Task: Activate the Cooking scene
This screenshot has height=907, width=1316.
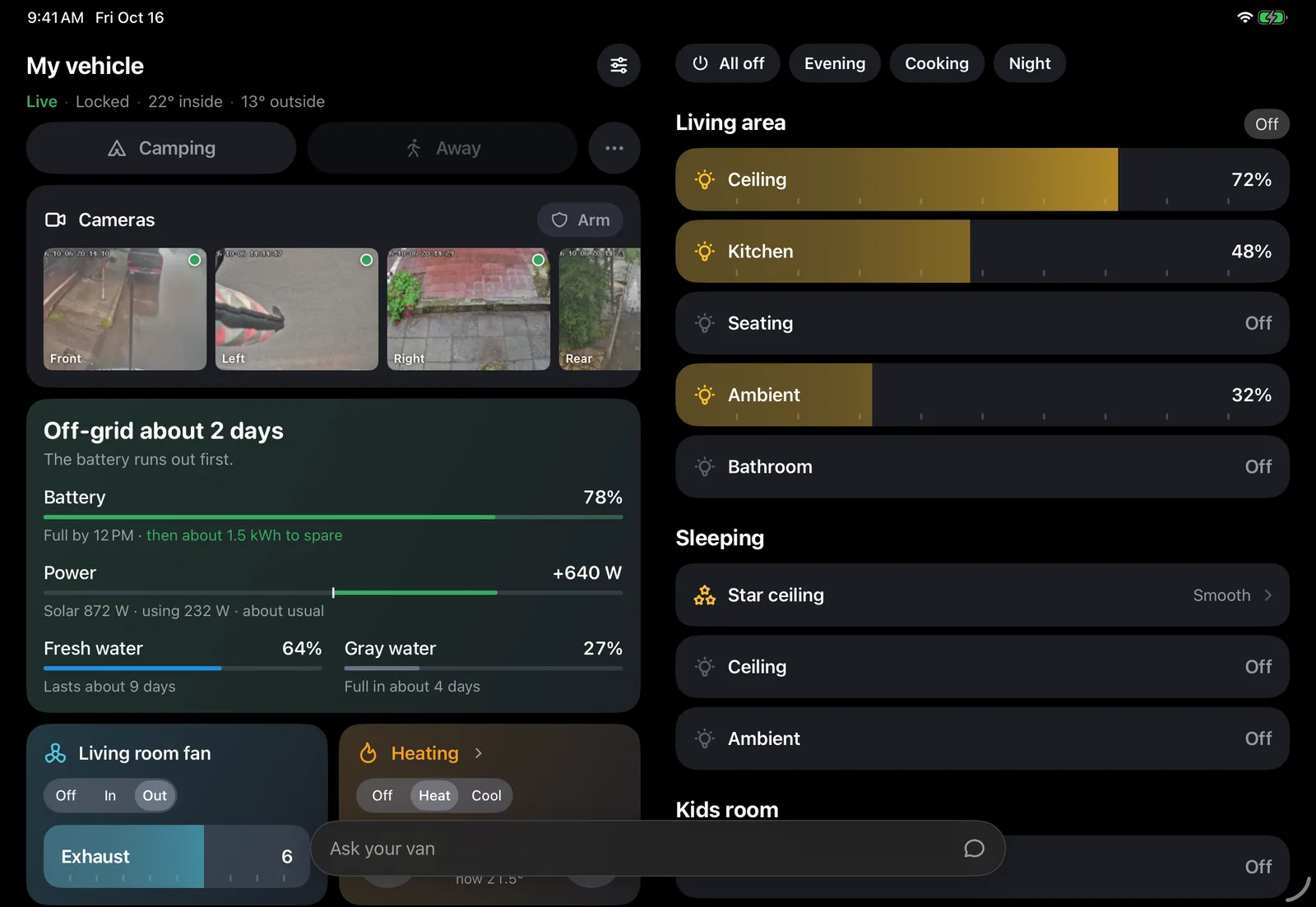Action: click(x=937, y=63)
